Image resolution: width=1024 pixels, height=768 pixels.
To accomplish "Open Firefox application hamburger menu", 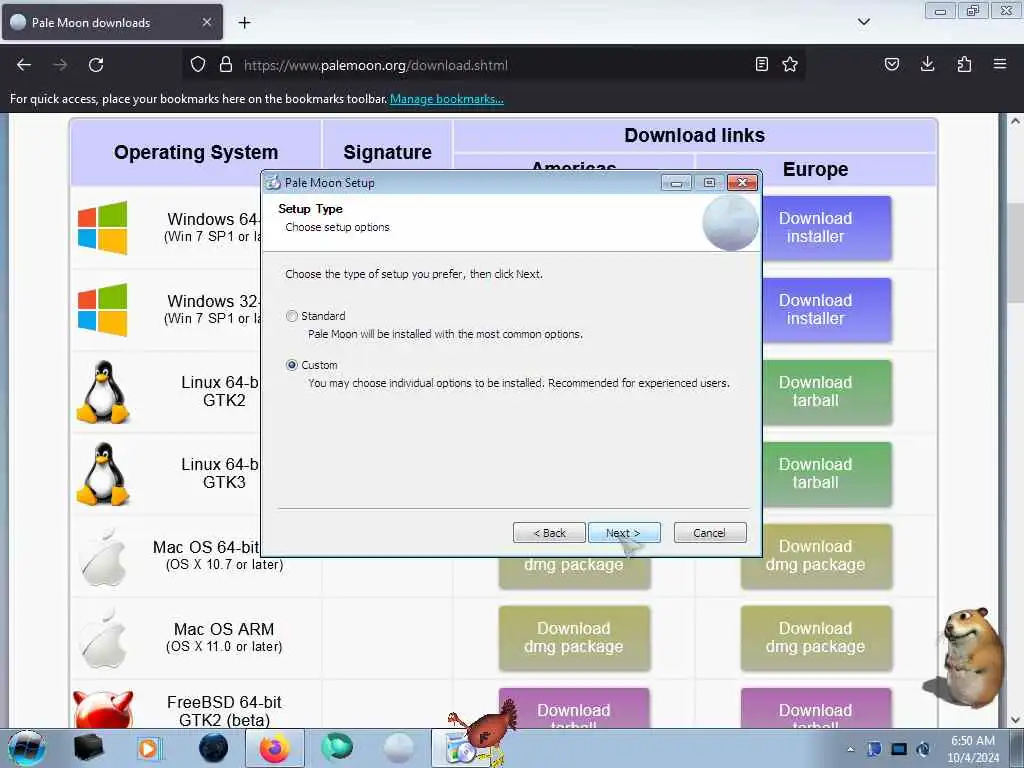I will click(x=1000, y=65).
